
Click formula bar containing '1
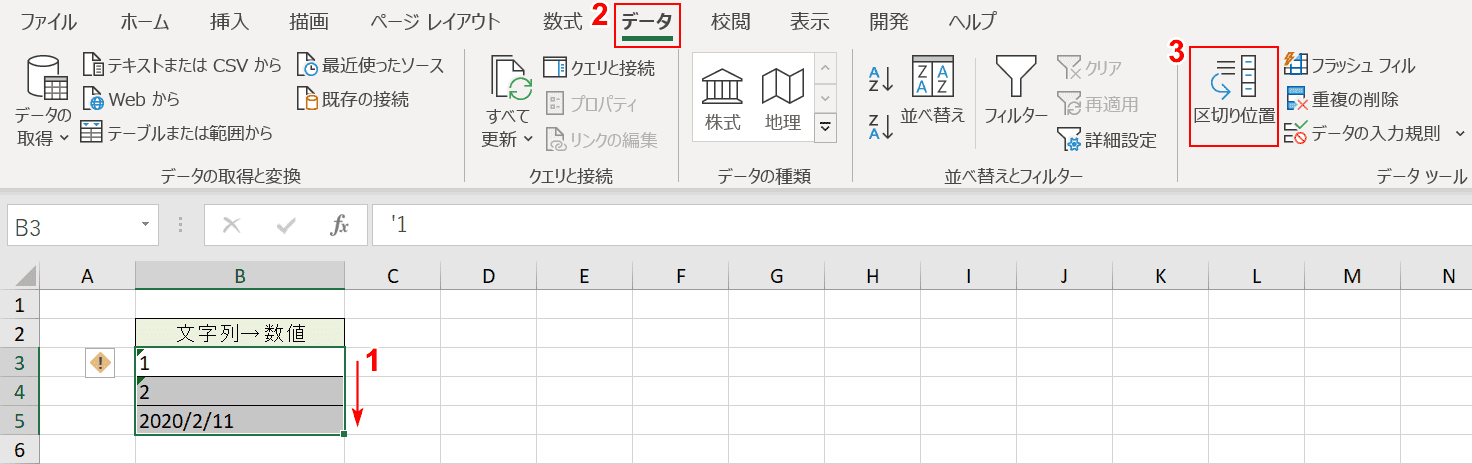920,226
